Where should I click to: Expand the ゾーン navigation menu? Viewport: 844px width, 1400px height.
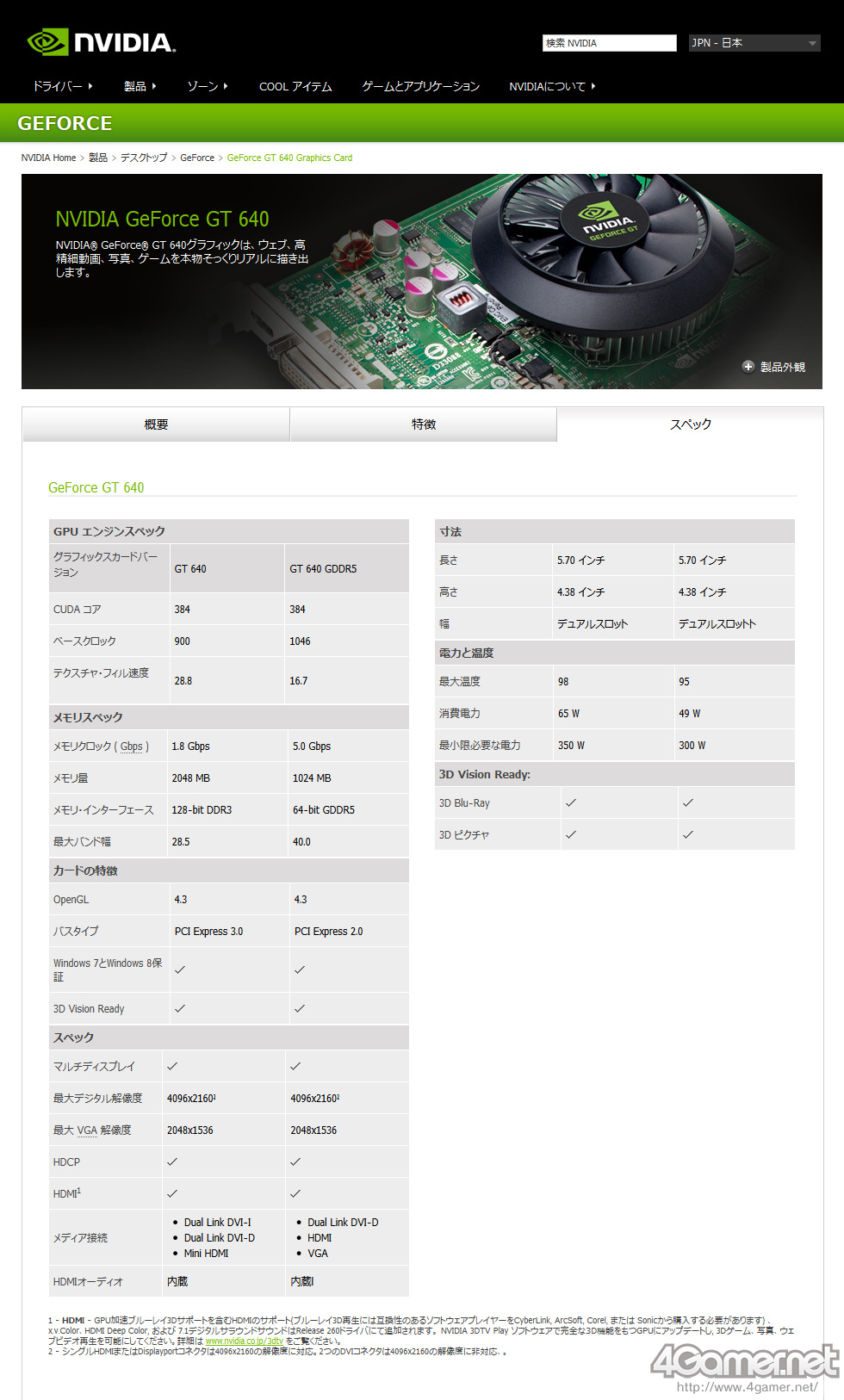[x=207, y=86]
